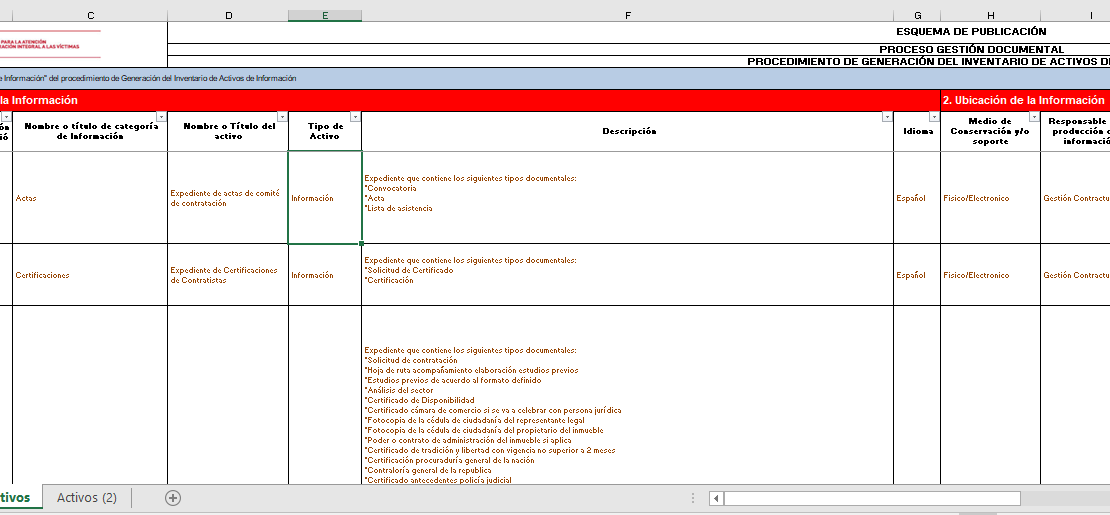The width and height of the screenshot is (1110, 515).
Task: Select the 'Actas' category cell
Action: 90,198
